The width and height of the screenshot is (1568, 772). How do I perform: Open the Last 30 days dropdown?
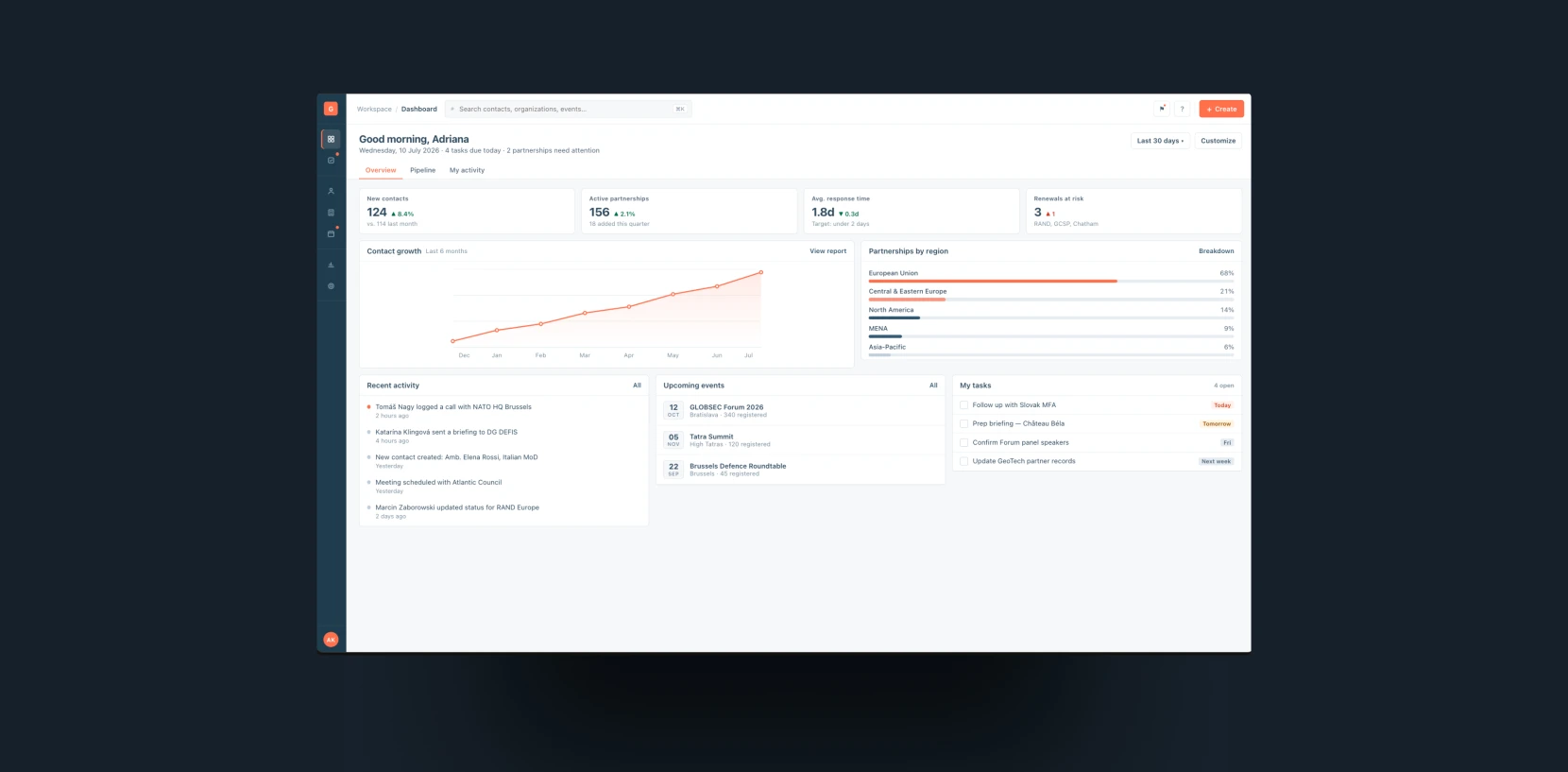pos(1160,141)
